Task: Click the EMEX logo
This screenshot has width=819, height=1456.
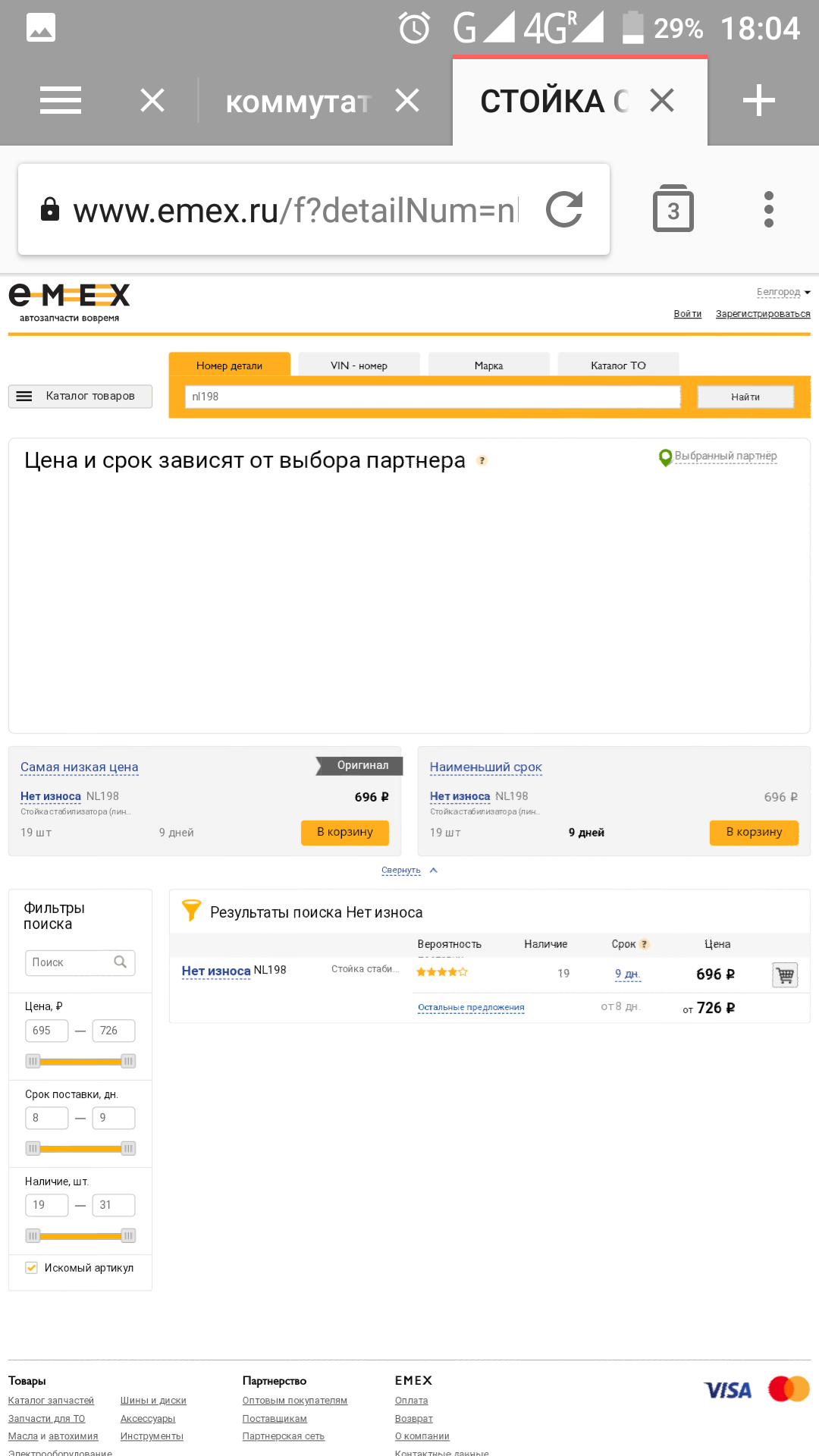Action: point(69,302)
